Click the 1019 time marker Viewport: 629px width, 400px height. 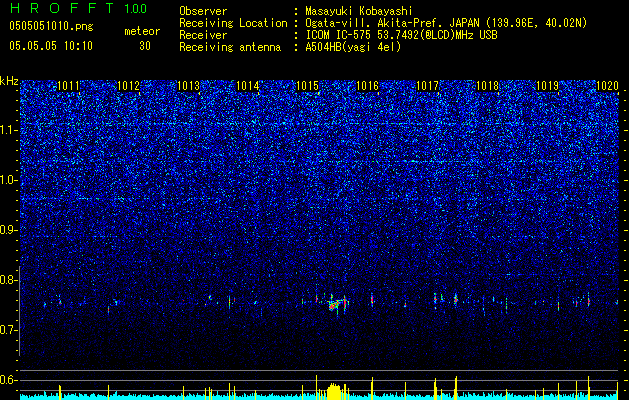(x=547, y=86)
